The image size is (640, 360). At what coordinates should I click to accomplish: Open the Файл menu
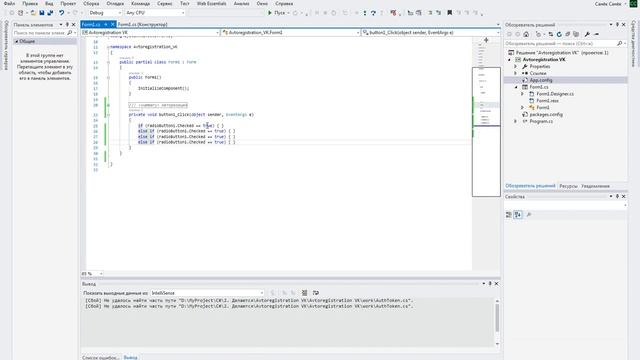(x=9, y=4)
